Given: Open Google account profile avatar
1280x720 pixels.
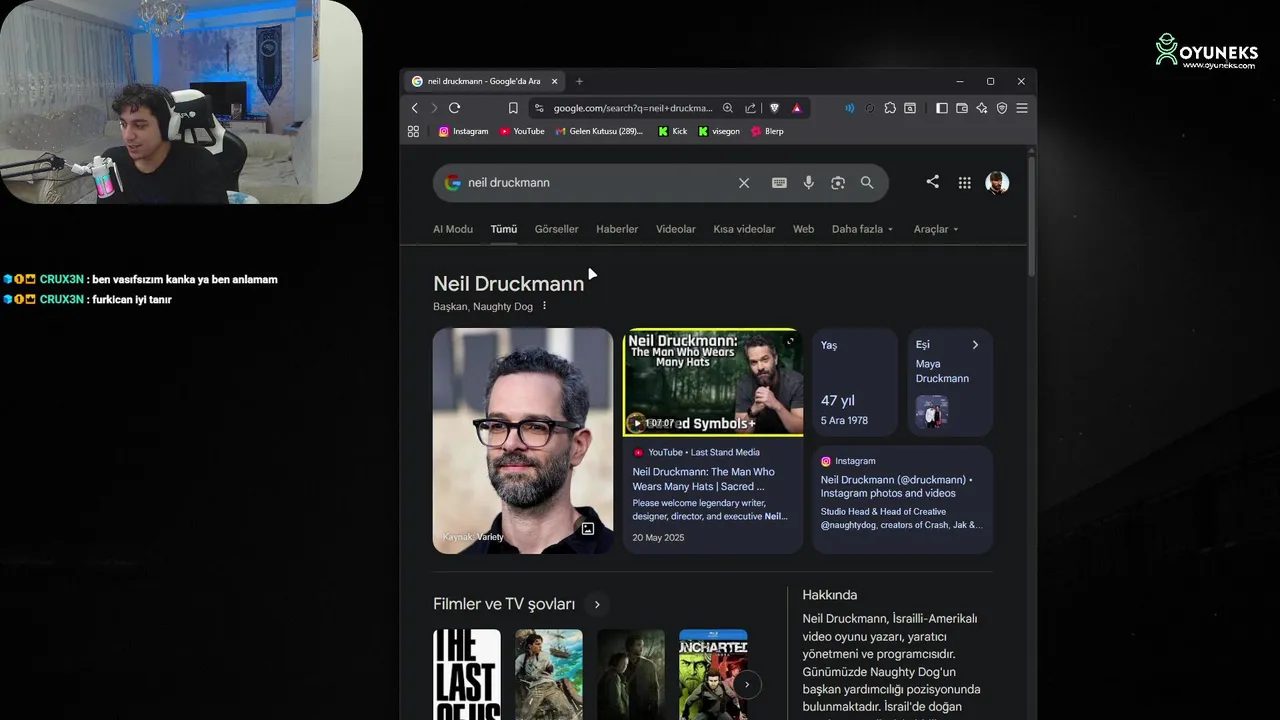Looking at the screenshot, I should 997,182.
